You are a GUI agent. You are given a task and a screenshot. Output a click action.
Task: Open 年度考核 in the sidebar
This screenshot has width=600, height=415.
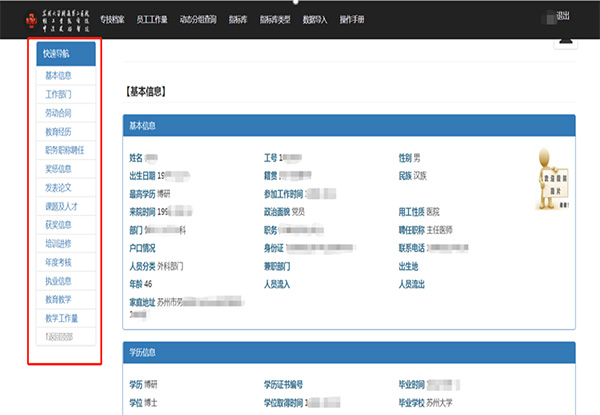tap(58, 262)
